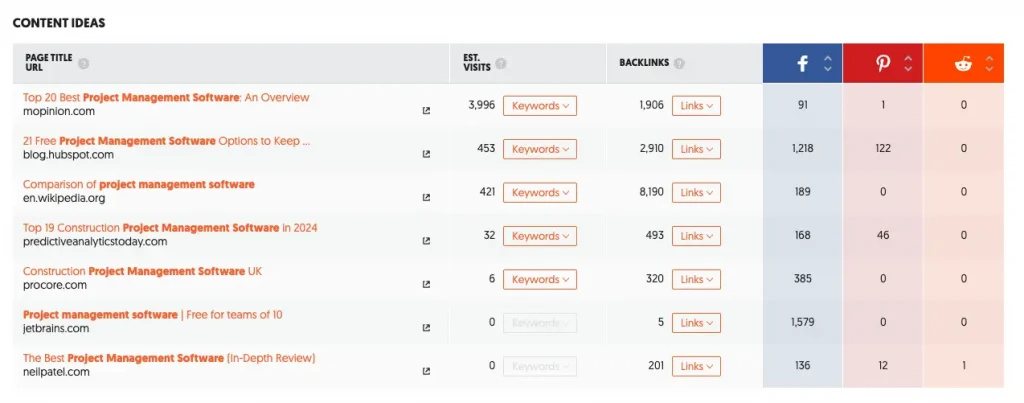Open external link icon for mopinion.com row
Viewport: 1024px width, 403px height.
[426, 111]
